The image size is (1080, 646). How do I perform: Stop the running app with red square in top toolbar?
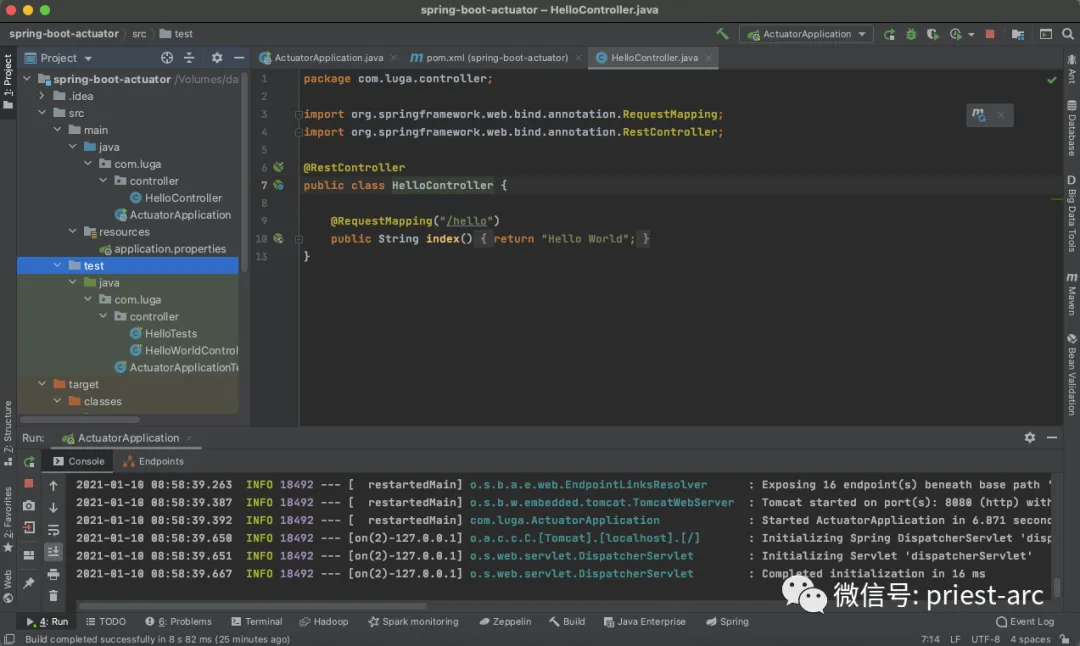pyautogui.click(x=990, y=34)
